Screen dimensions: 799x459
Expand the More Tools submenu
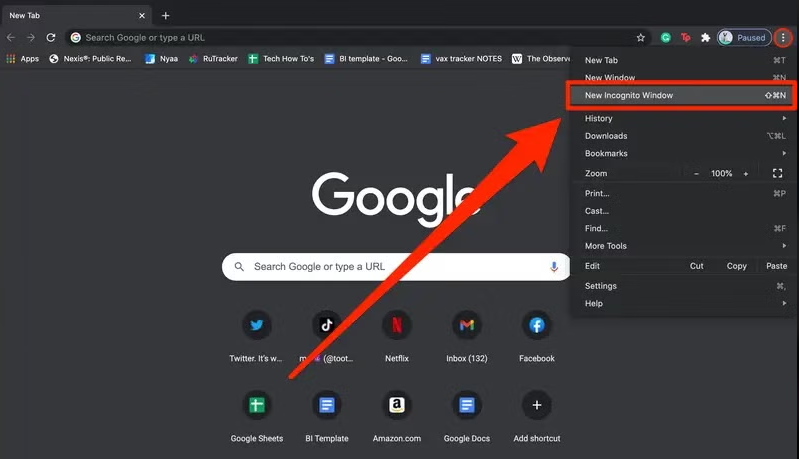tap(683, 246)
